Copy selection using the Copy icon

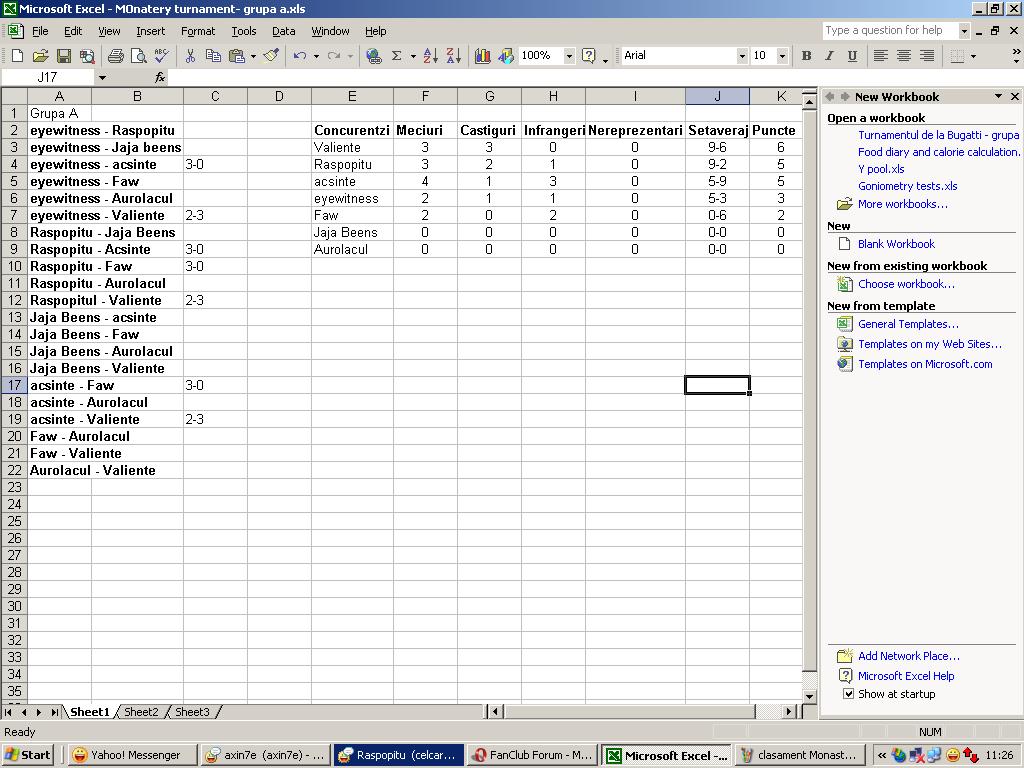click(x=213, y=56)
